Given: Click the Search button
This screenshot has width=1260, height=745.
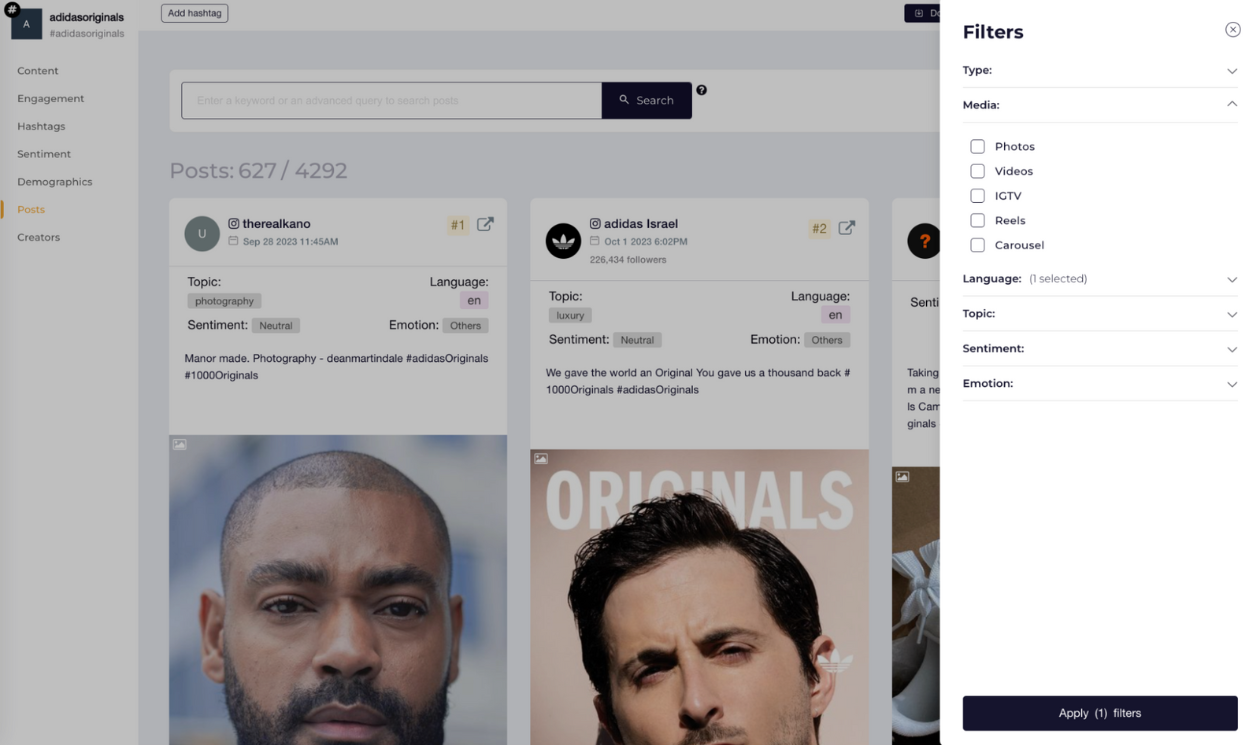Looking at the screenshot, I should pos(647,100).
